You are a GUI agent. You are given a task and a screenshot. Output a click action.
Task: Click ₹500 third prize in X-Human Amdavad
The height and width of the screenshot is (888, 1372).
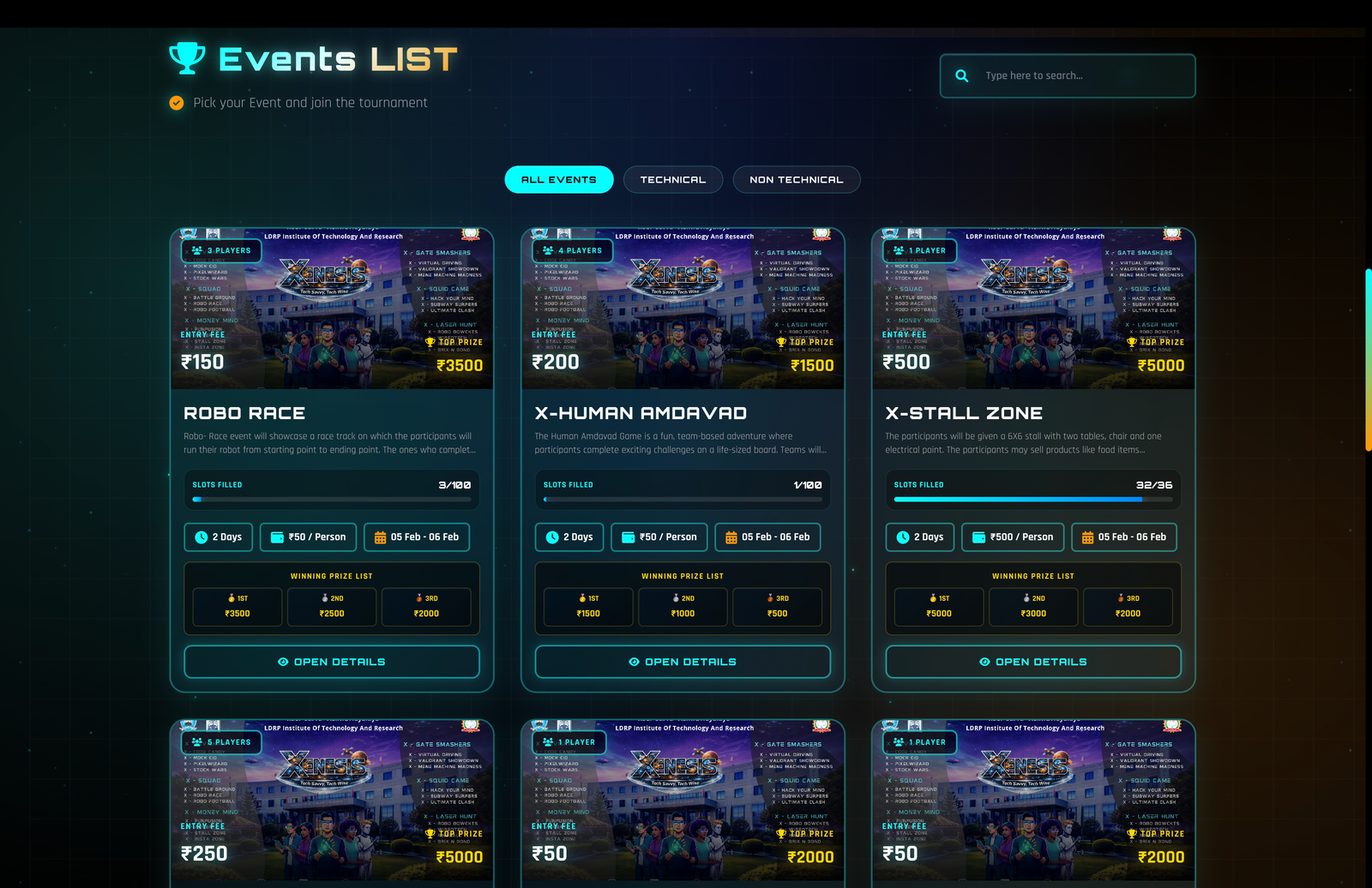coord(777,614)
